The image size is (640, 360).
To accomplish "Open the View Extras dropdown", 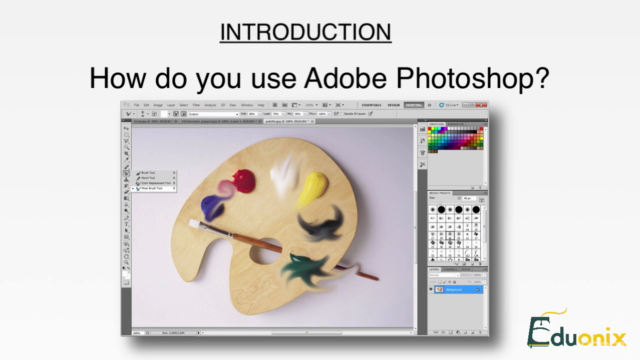I will pos(296,105).
